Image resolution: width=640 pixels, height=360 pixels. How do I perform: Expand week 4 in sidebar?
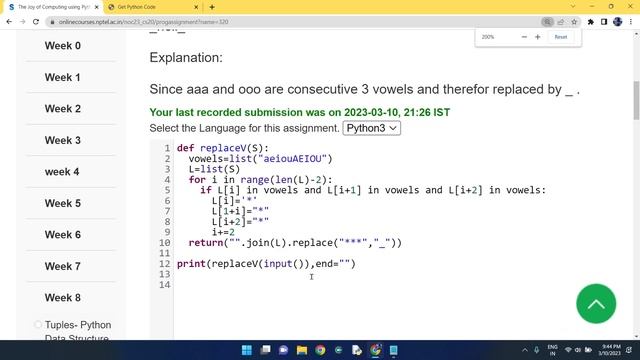tap(62, 171)
